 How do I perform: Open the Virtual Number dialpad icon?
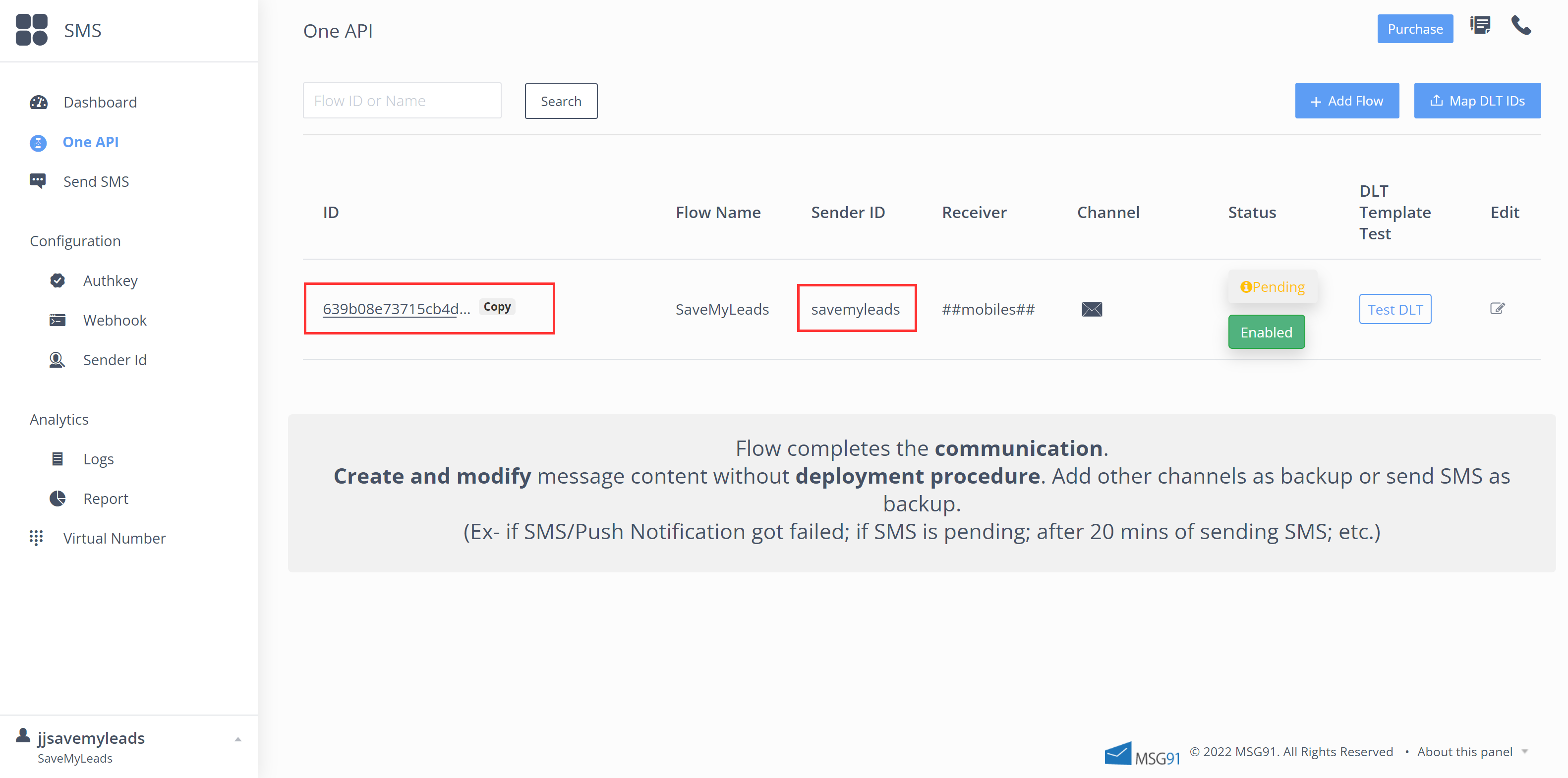point(37,538)
